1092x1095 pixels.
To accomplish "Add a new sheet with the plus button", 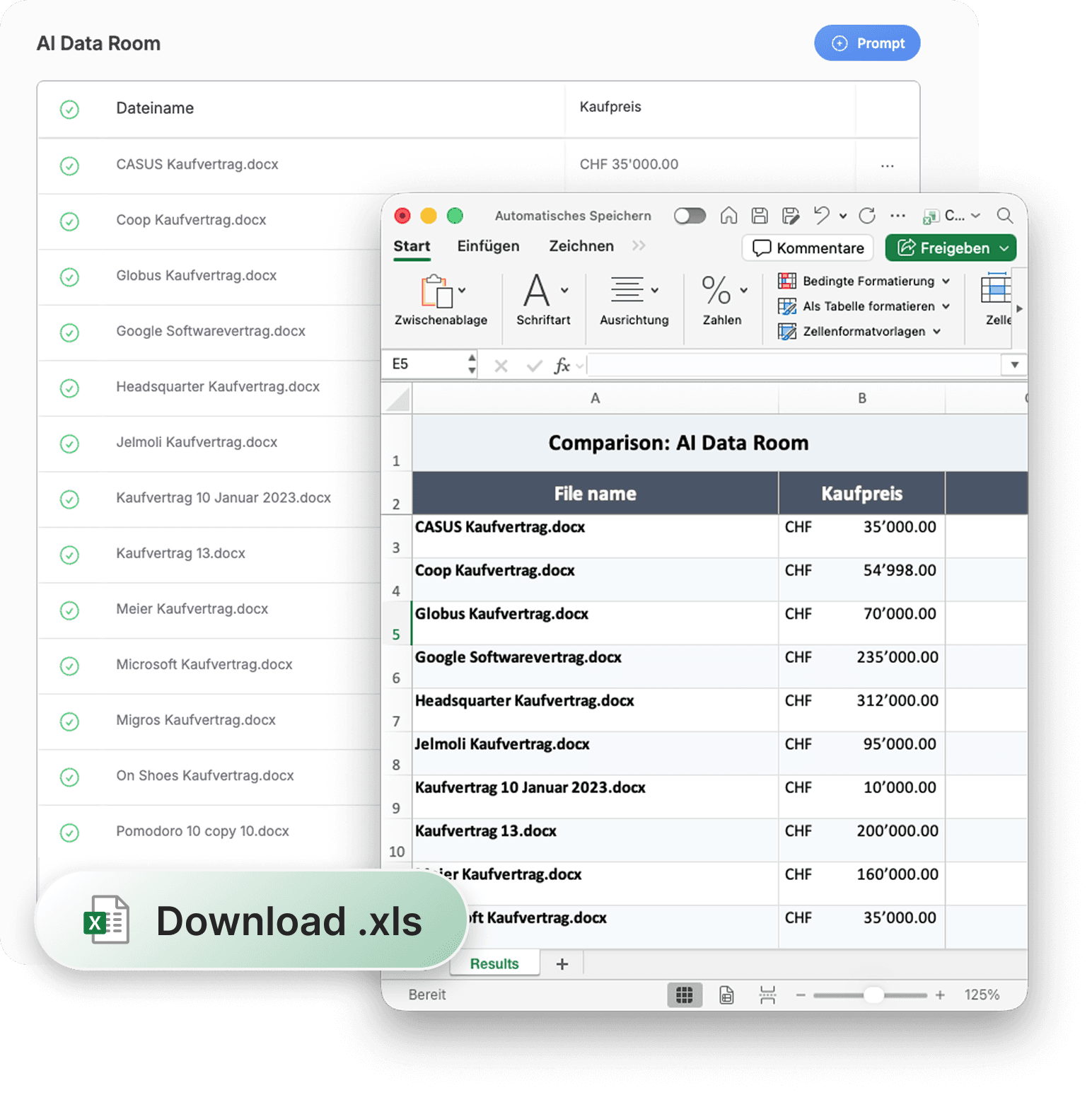I will (x=562, y=963).
